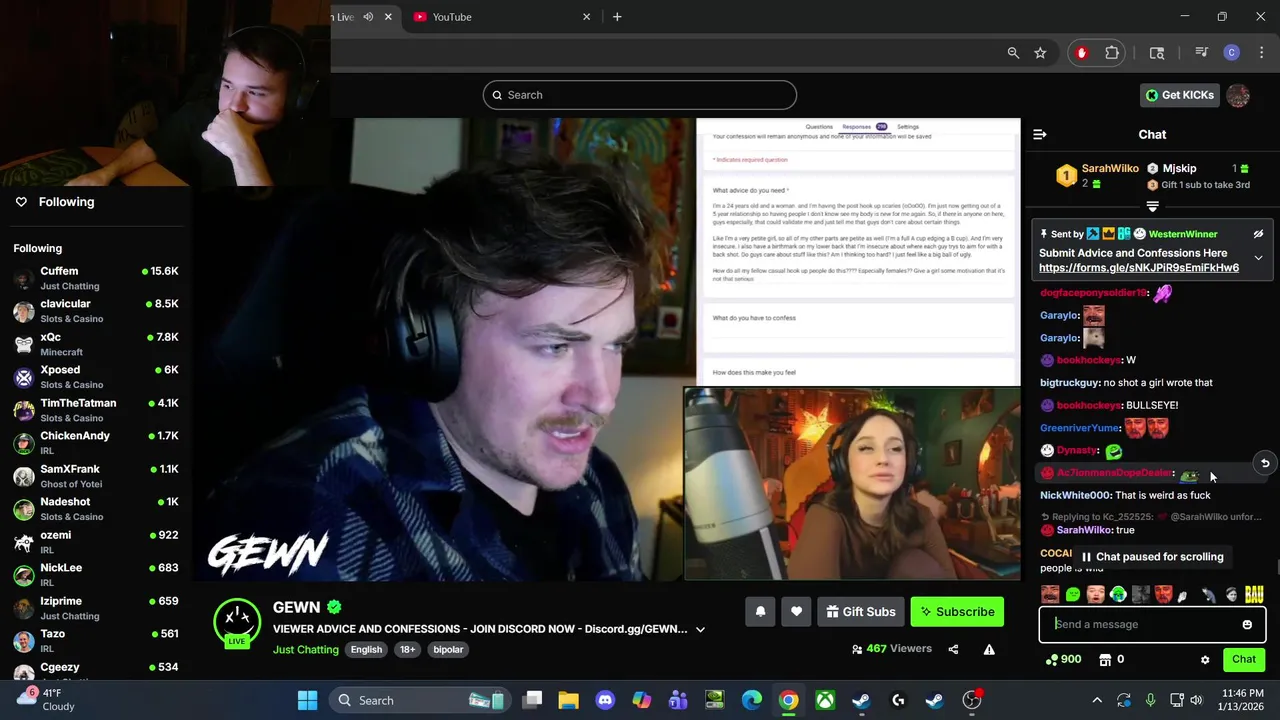Open chat settings via the gear icon

[1205, 660]
